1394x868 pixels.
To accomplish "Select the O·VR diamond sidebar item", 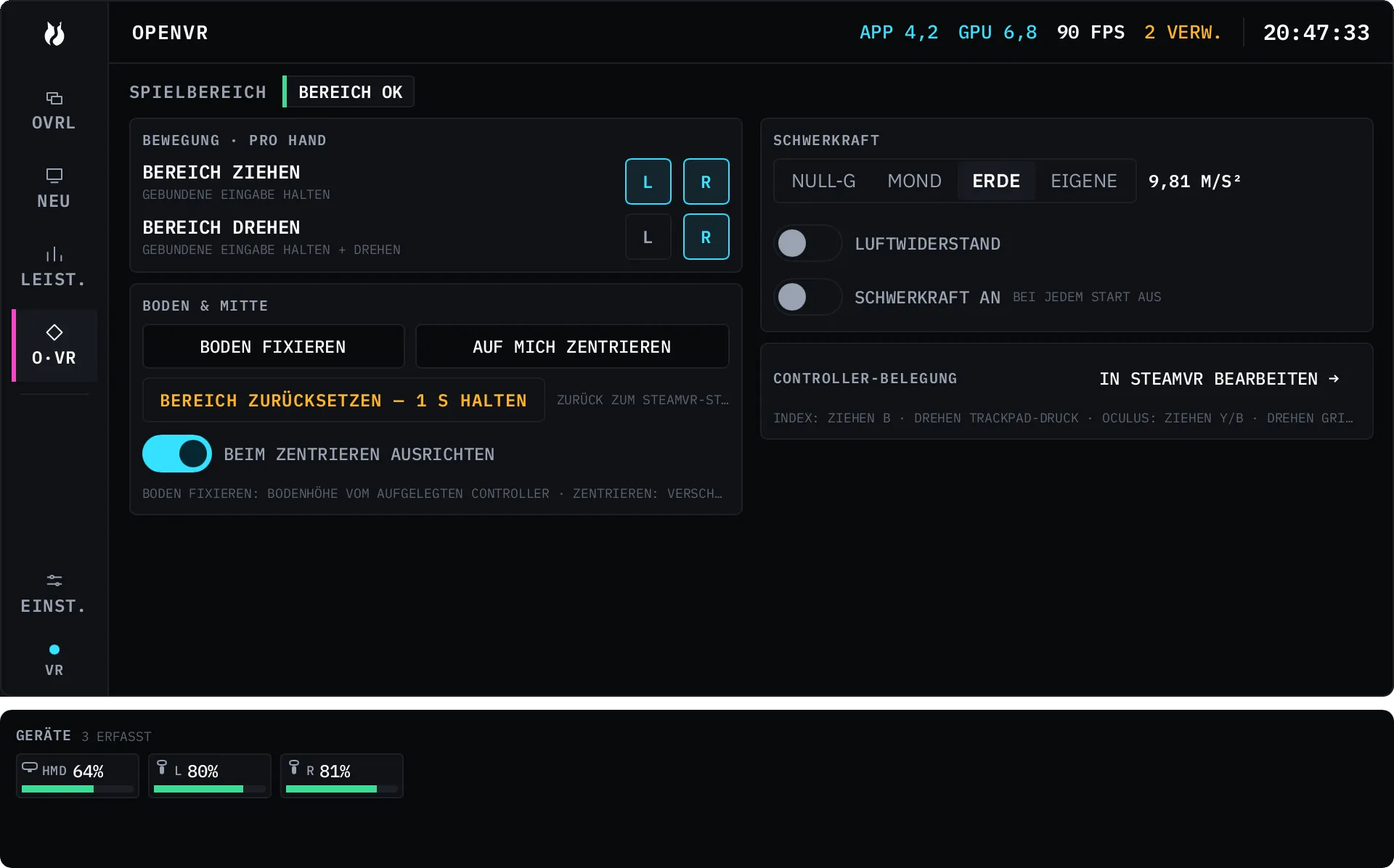I will (x=54, y=345).
